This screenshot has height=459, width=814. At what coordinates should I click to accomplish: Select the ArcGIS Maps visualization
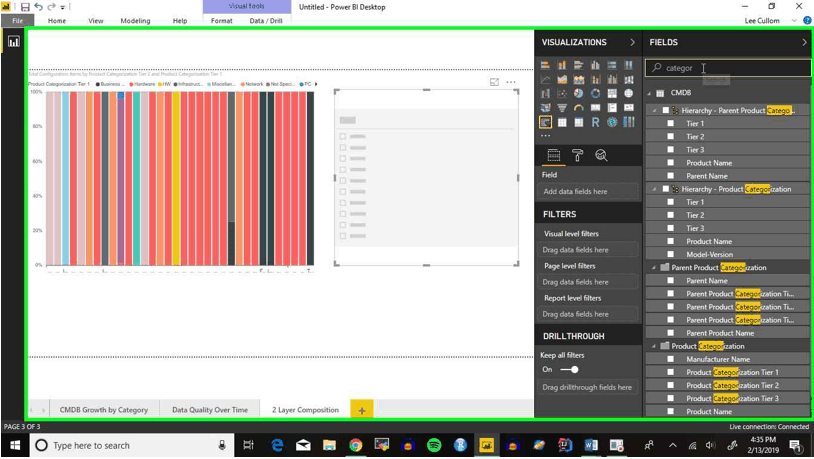[612, 122]
